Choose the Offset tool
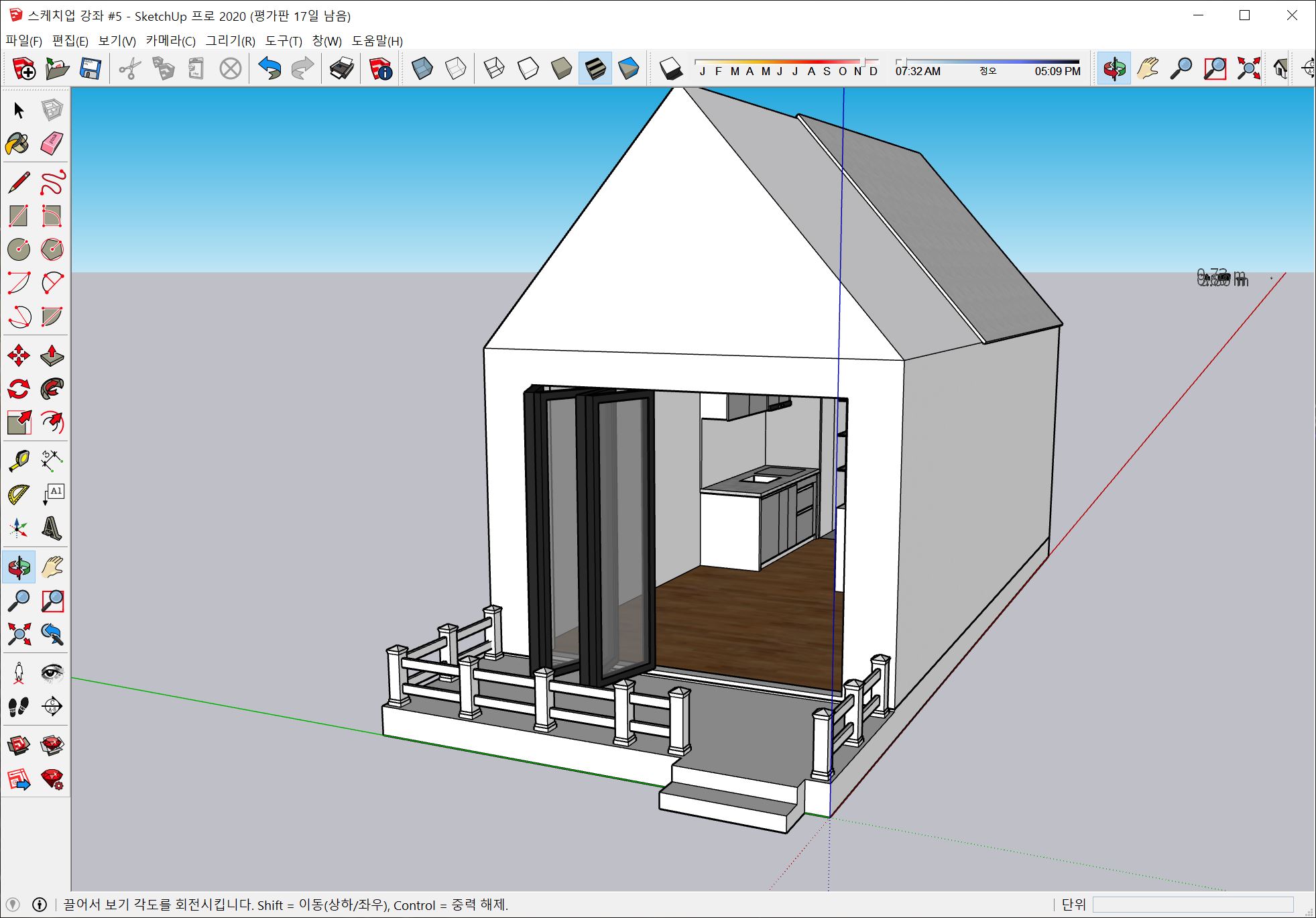Screen dimensions: 1316x918 point(52,422)
